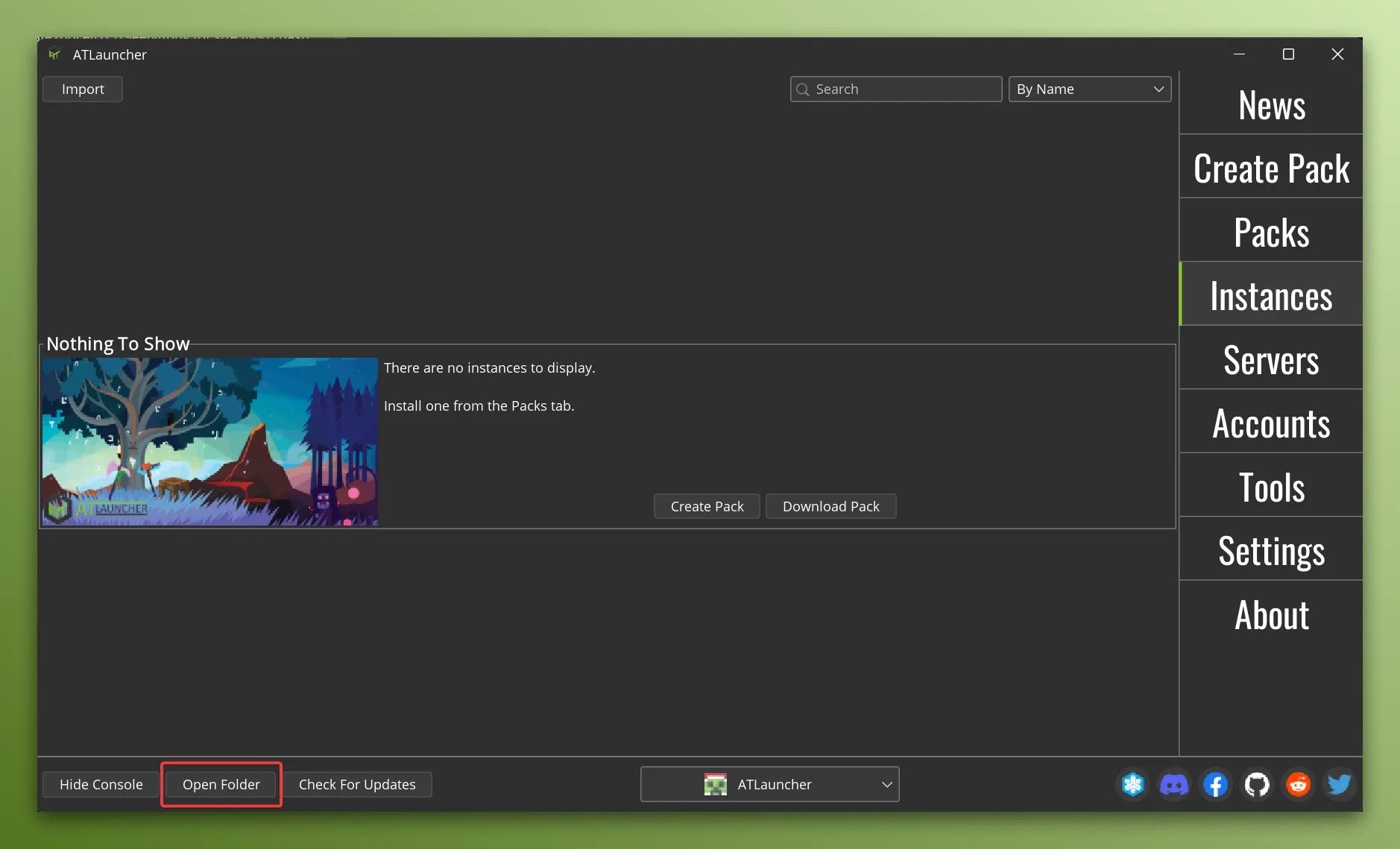Switch to the Packs tab
Screen dimensions: 1400x849
(1270, 231)
